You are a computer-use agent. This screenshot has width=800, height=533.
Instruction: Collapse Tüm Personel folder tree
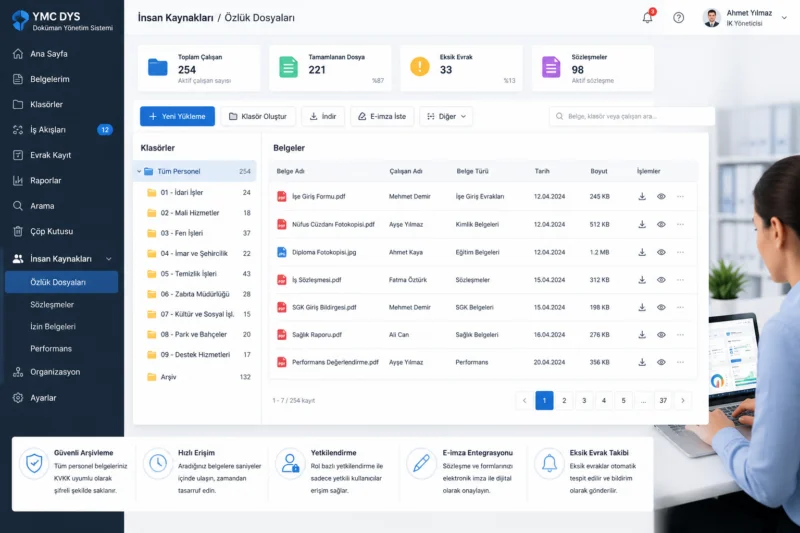[x=139, y=171]
